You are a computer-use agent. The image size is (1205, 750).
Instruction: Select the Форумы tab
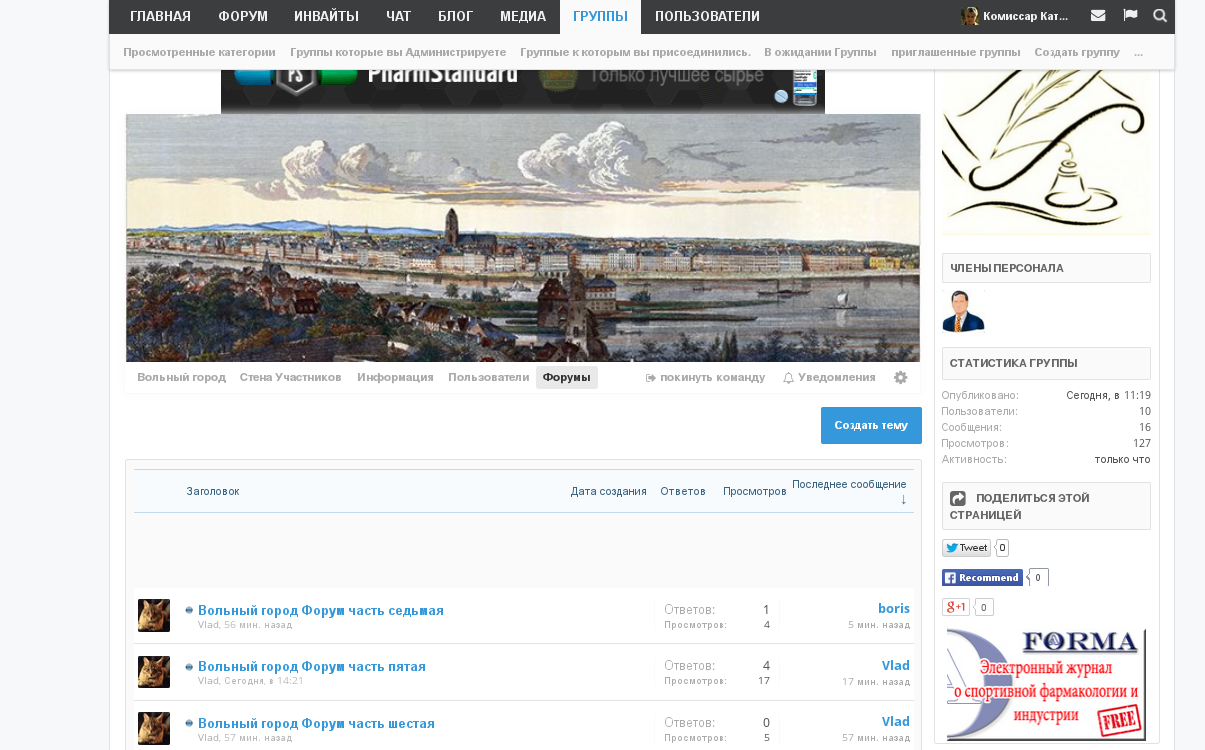566,377
